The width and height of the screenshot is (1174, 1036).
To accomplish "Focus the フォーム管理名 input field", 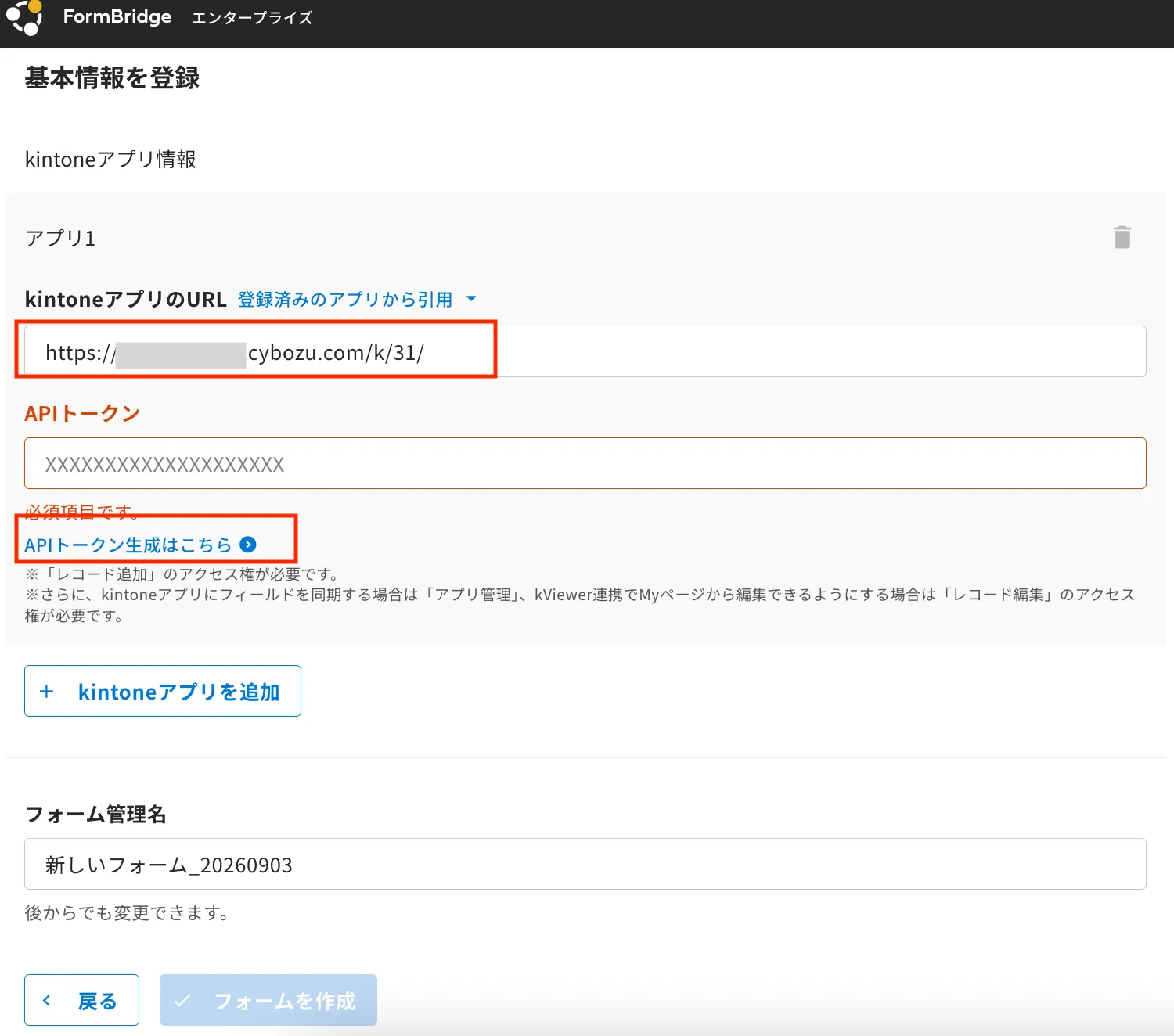I will [585, 864].
